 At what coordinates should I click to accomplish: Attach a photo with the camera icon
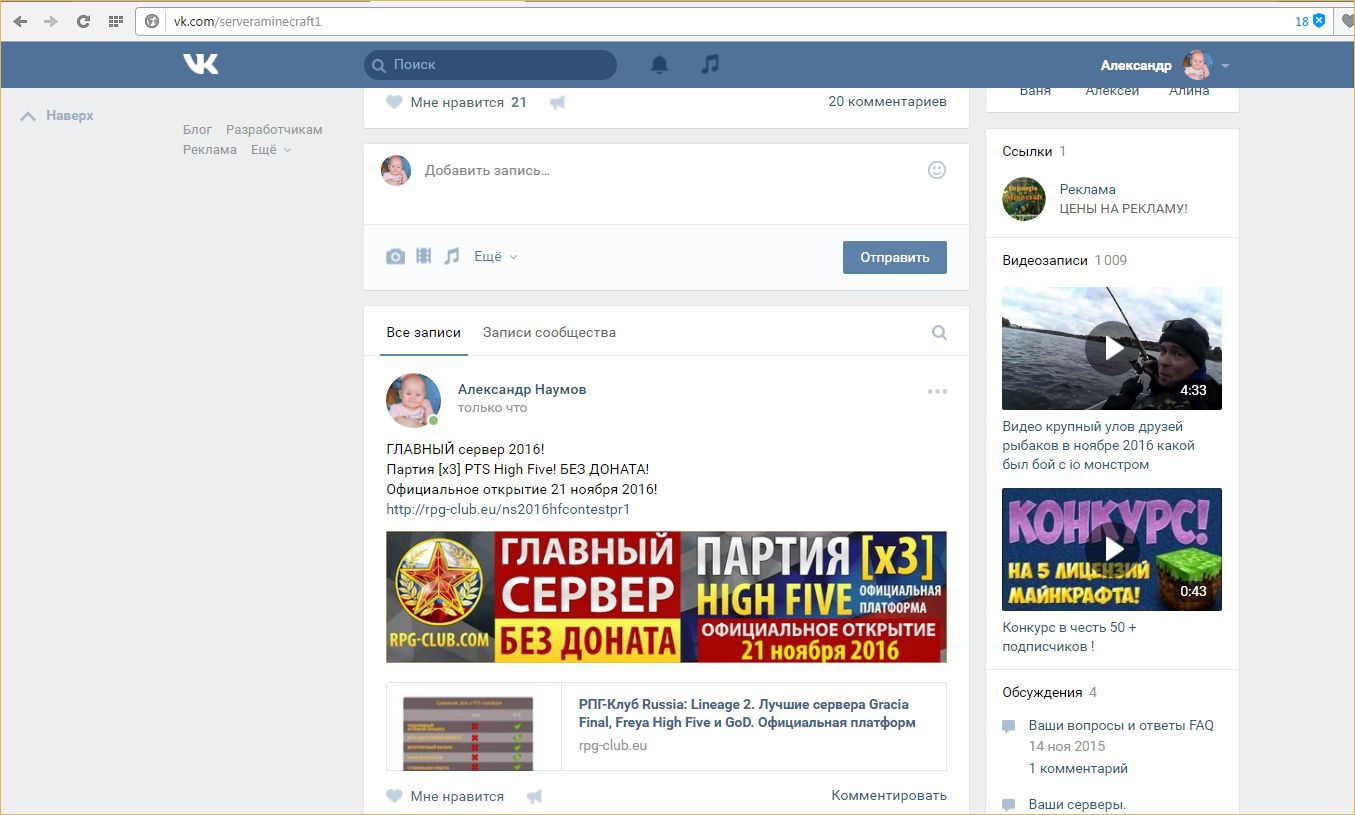coord(396,257)
